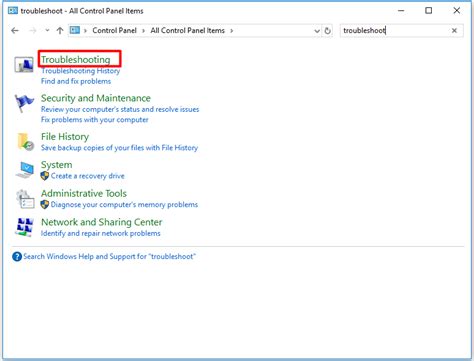Expand the address bar previous locations dropdown

[317, 31]
